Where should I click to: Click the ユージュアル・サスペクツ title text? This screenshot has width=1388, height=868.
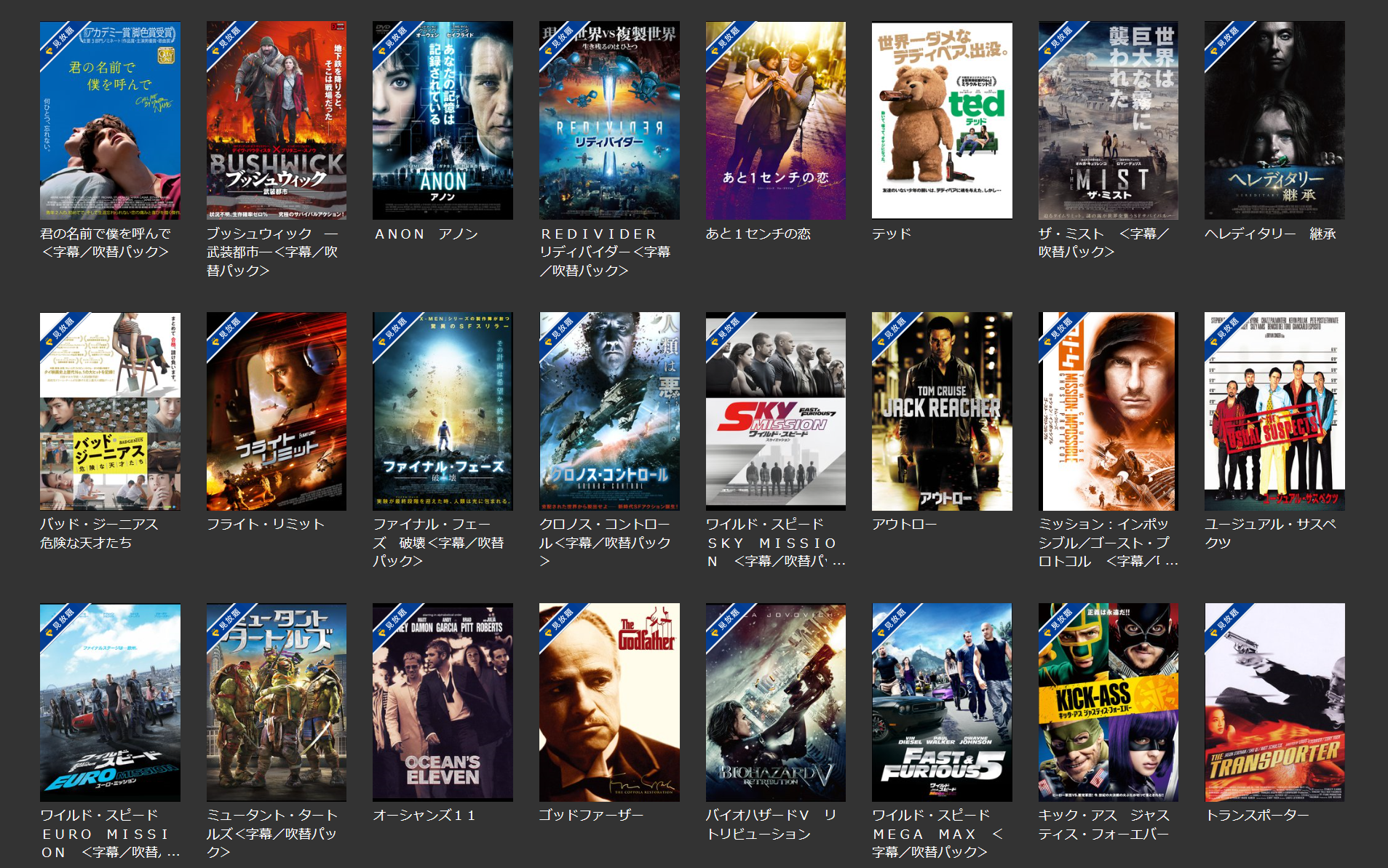click(1271, 533)
